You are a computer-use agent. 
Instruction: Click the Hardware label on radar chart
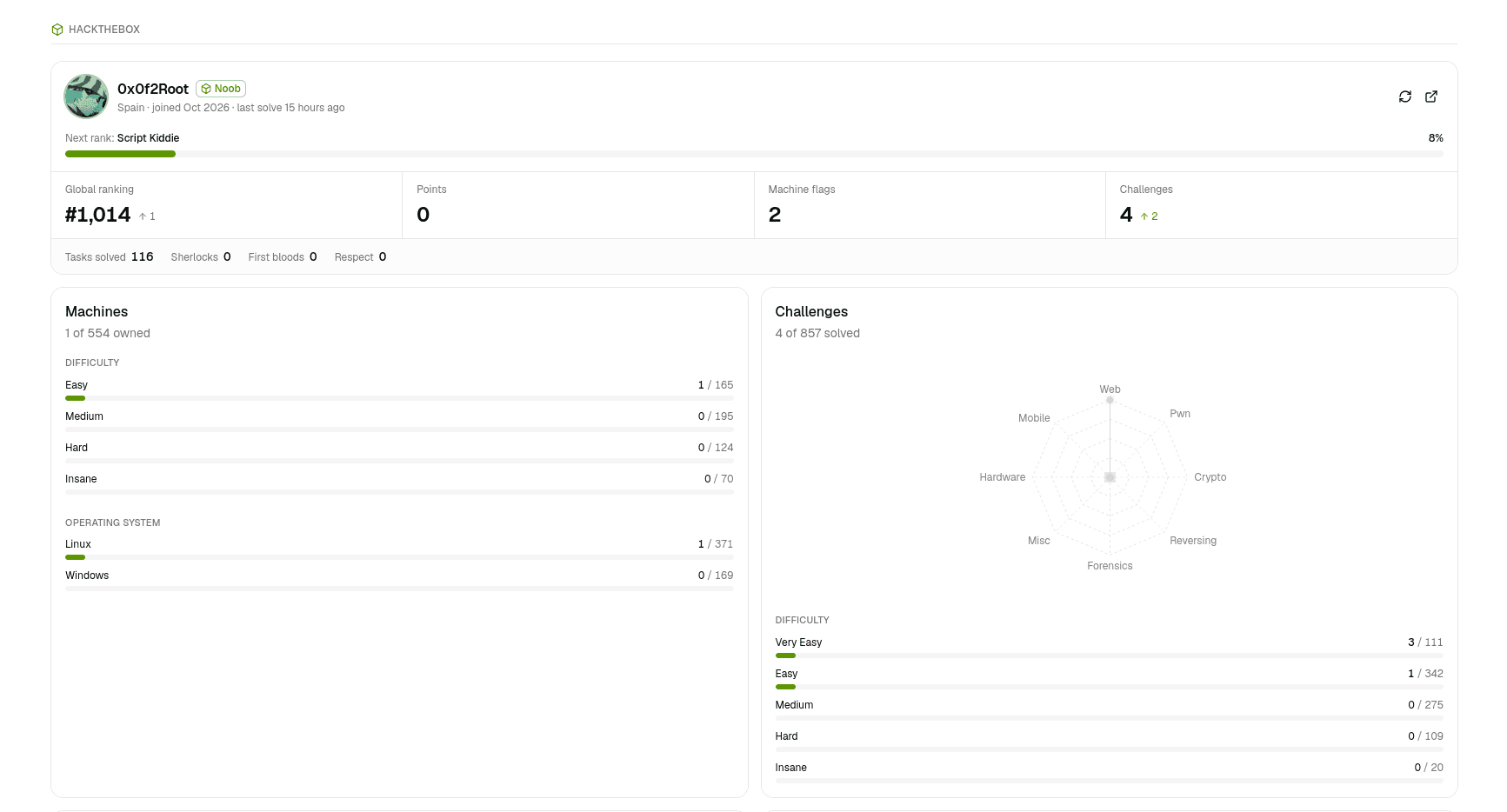click(1003, 477)
